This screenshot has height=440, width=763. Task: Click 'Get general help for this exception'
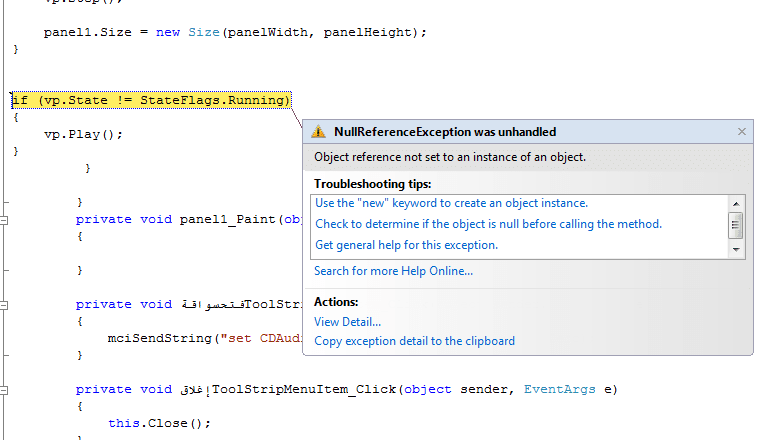pyautogui.click(x=406, y=245)
